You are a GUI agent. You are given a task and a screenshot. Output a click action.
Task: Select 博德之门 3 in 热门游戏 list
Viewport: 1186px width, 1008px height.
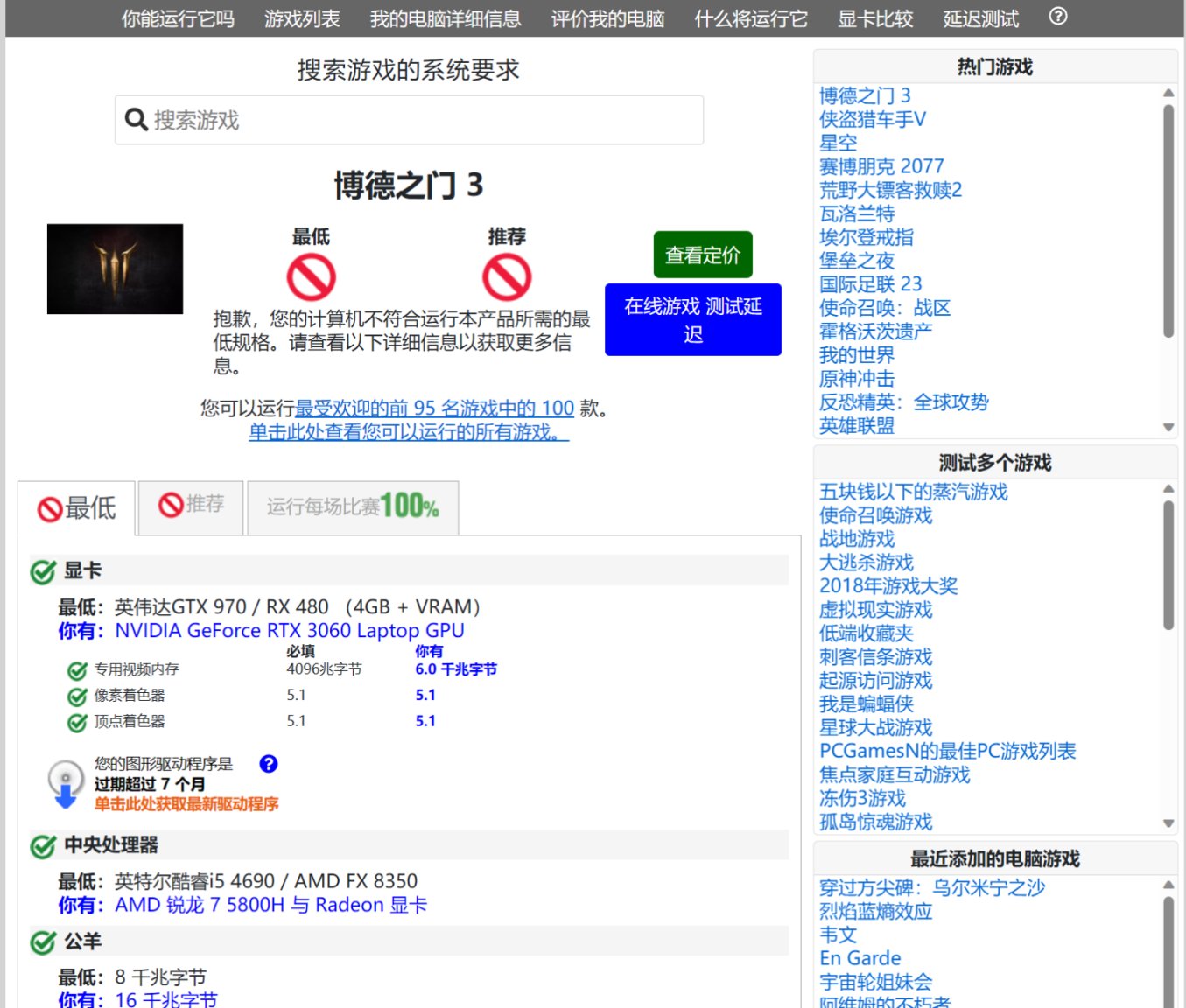pos(865,95)
